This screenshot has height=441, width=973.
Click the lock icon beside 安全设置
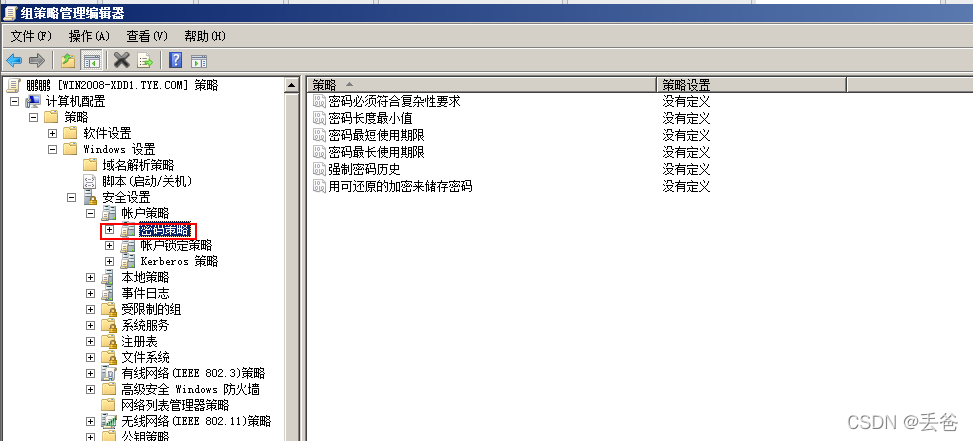[91, 198]
